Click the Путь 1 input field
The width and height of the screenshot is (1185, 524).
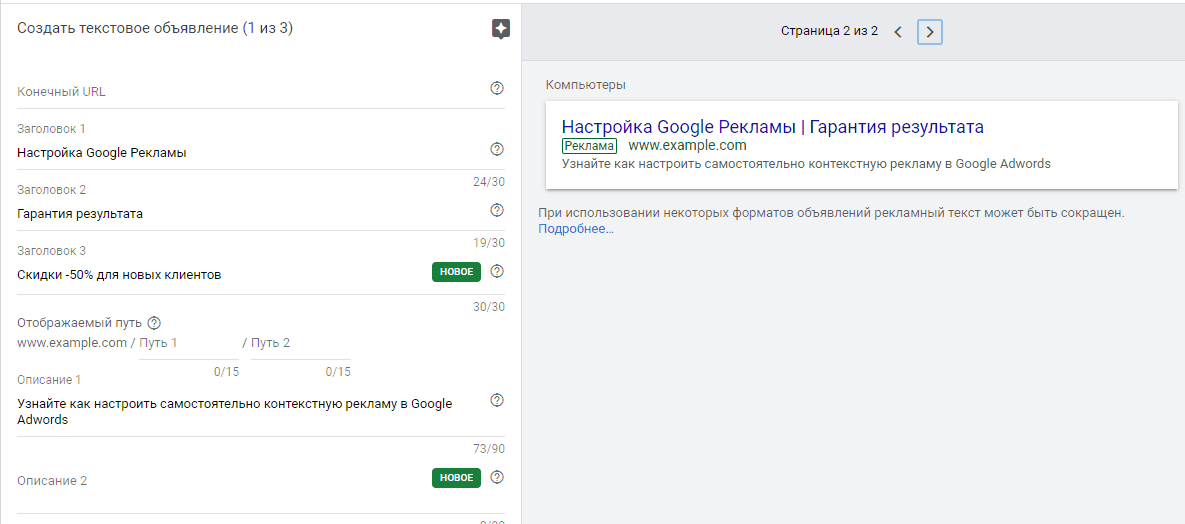(189, 343)
